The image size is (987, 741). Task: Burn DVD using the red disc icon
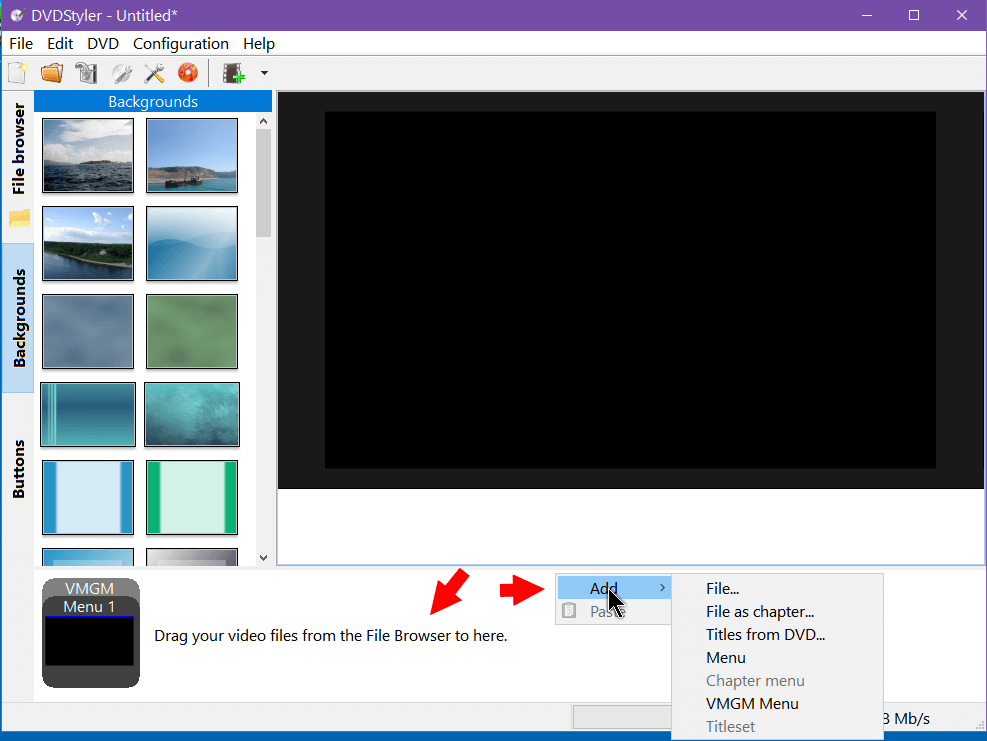click(188, 73)
